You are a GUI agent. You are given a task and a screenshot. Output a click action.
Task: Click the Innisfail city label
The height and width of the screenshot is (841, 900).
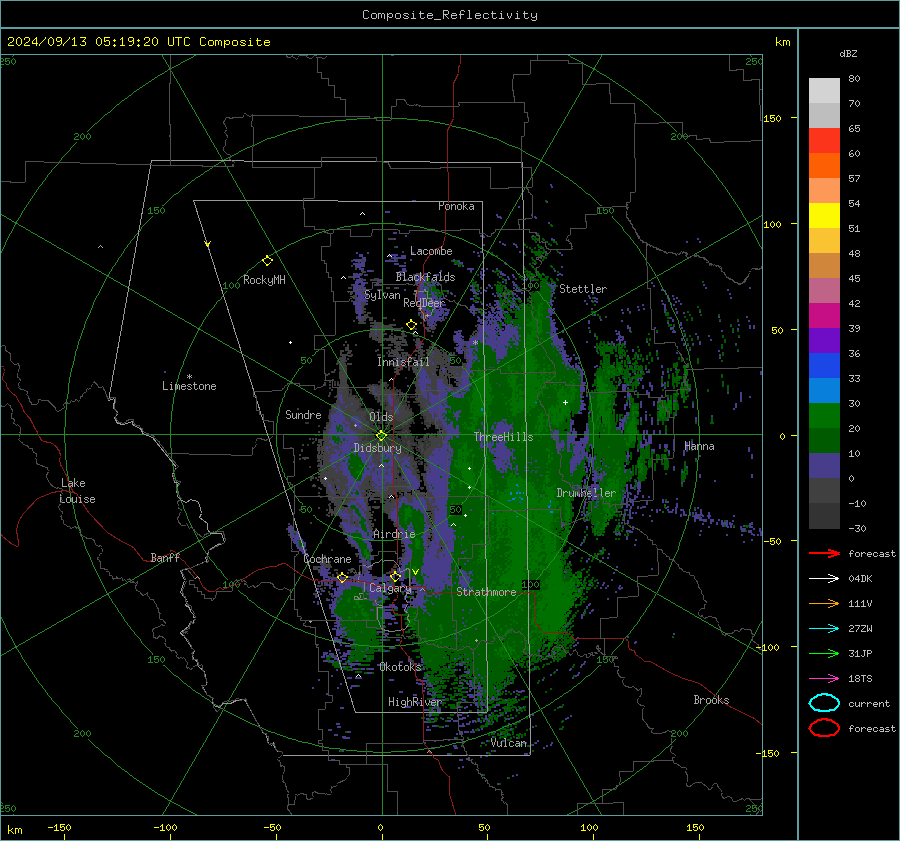403,362
